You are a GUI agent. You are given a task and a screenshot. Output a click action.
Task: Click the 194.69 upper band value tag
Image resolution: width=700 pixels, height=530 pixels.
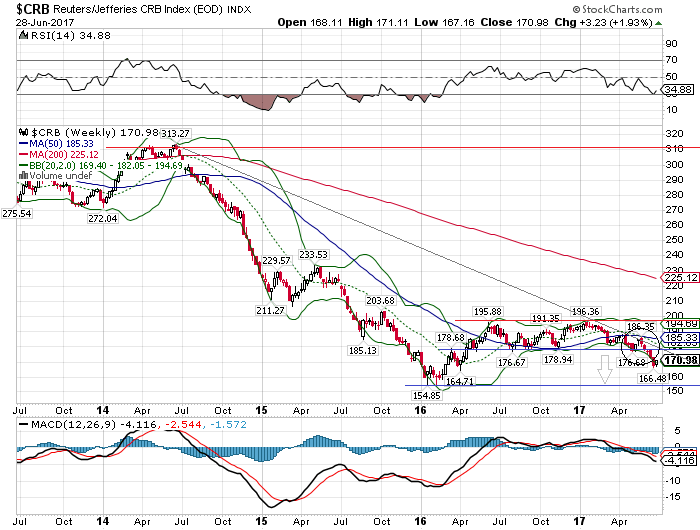point(681,324)
